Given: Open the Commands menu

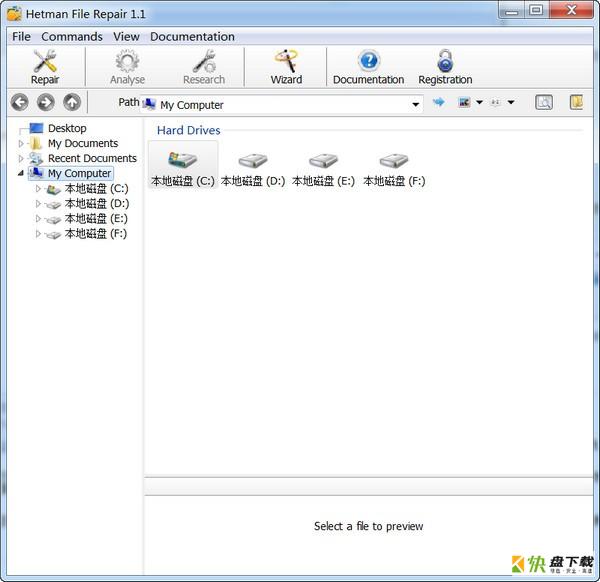Looking at the screenshot, I should click(x=72, y=37).
